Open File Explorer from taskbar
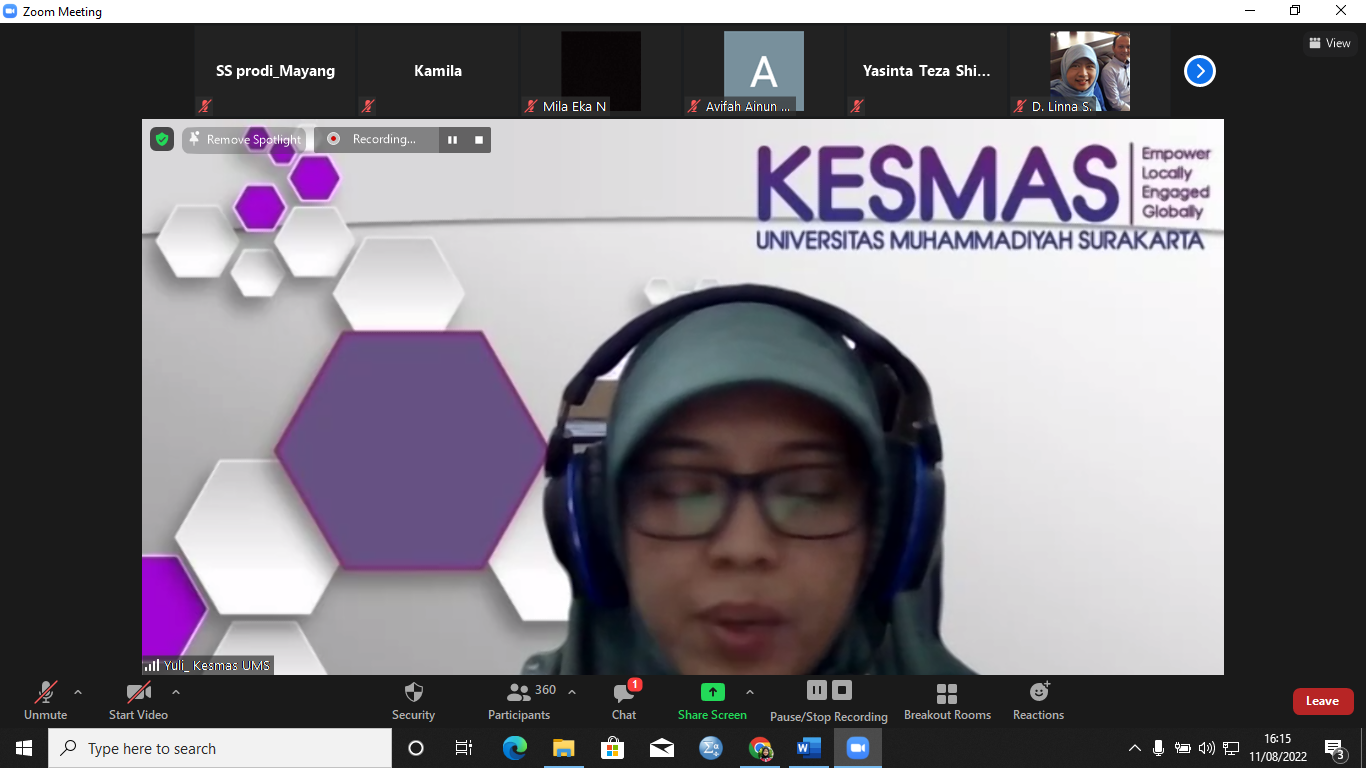The image size is (1366, 768). pyautogui.click(x=563, y=748)
